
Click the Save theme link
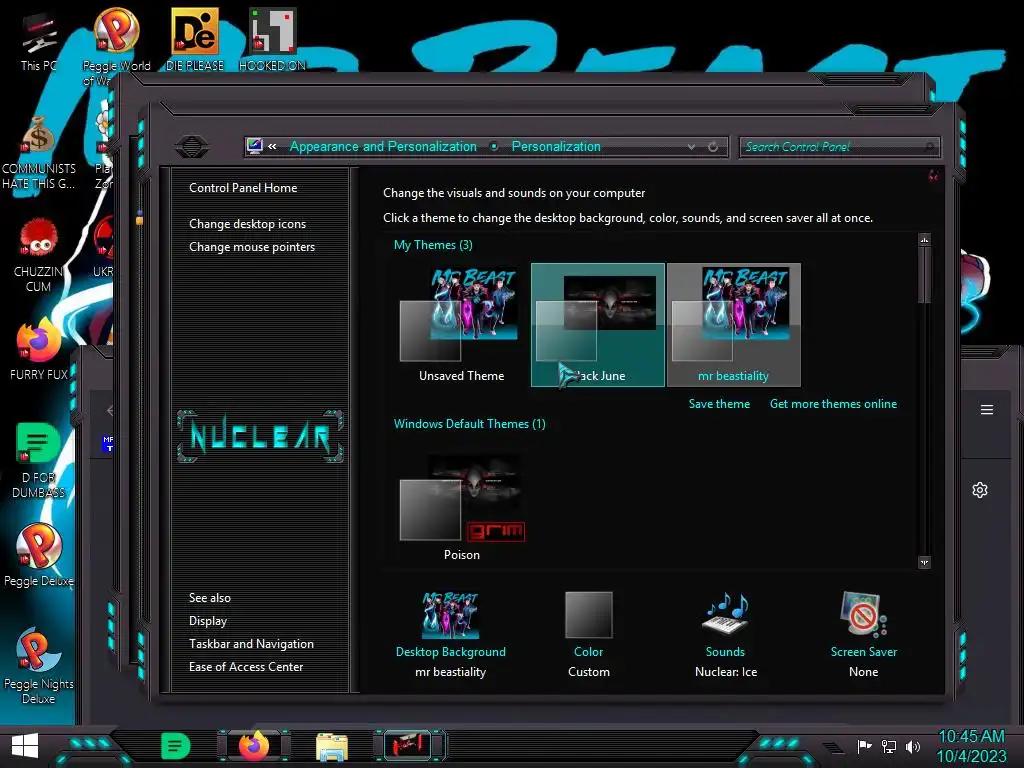point(719,404)
